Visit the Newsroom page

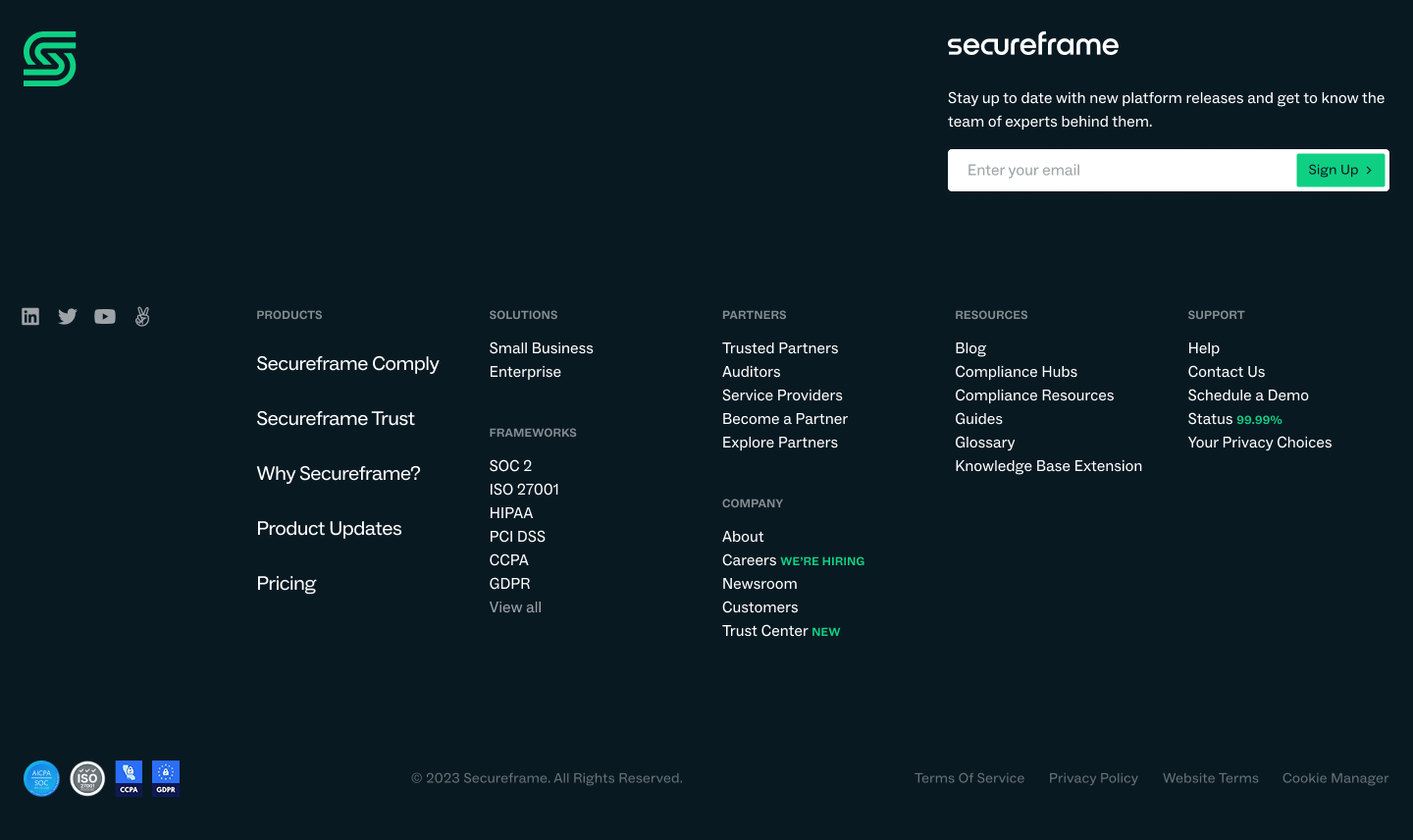pos(759,584)
